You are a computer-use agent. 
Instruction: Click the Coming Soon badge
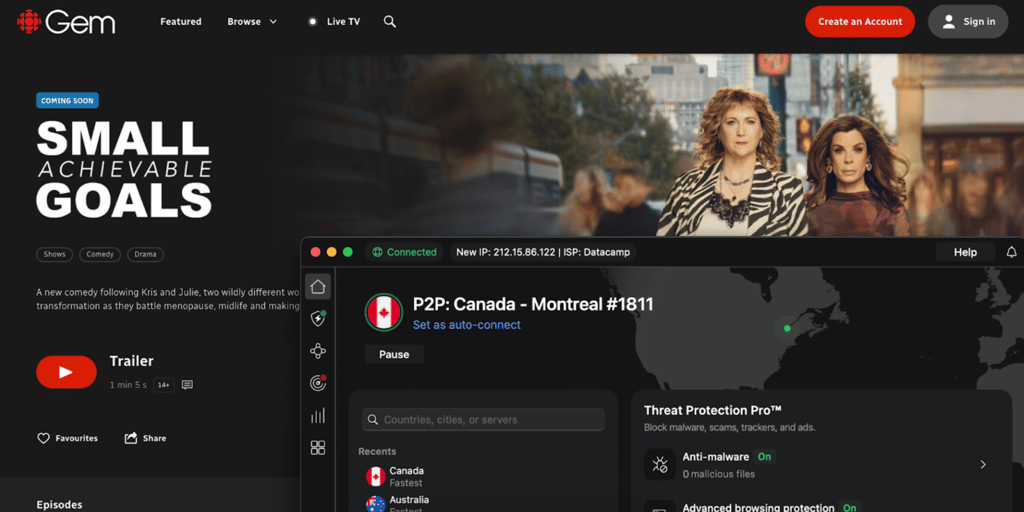[x=67, y=101]
